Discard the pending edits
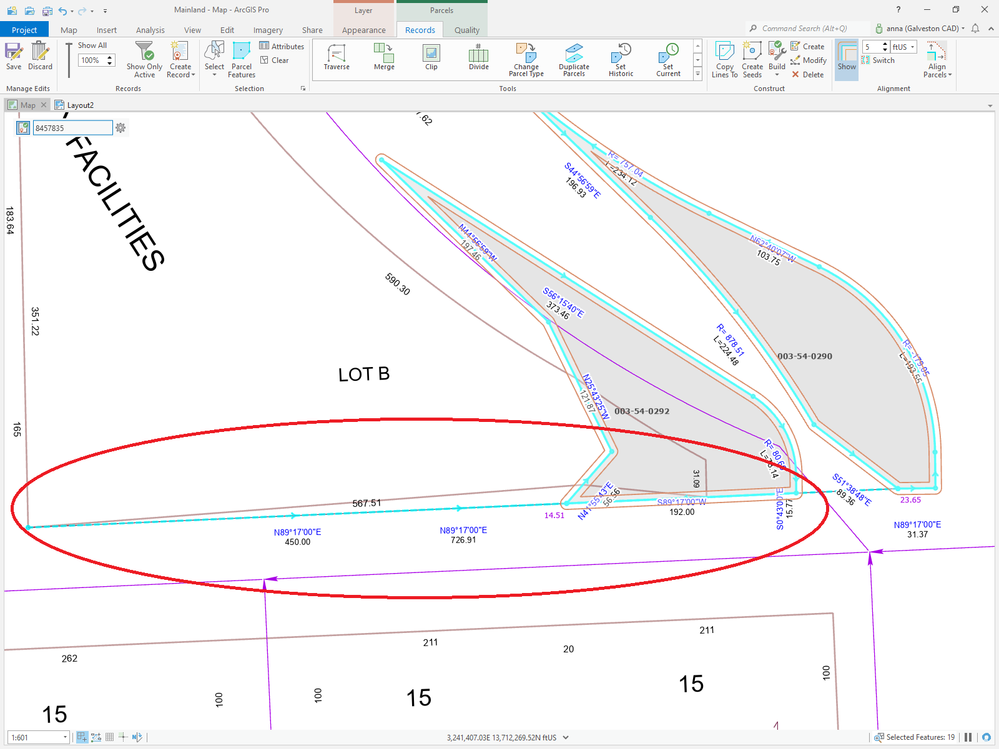Viewport: 999px width, 749px height. click(x=40, y=56)
